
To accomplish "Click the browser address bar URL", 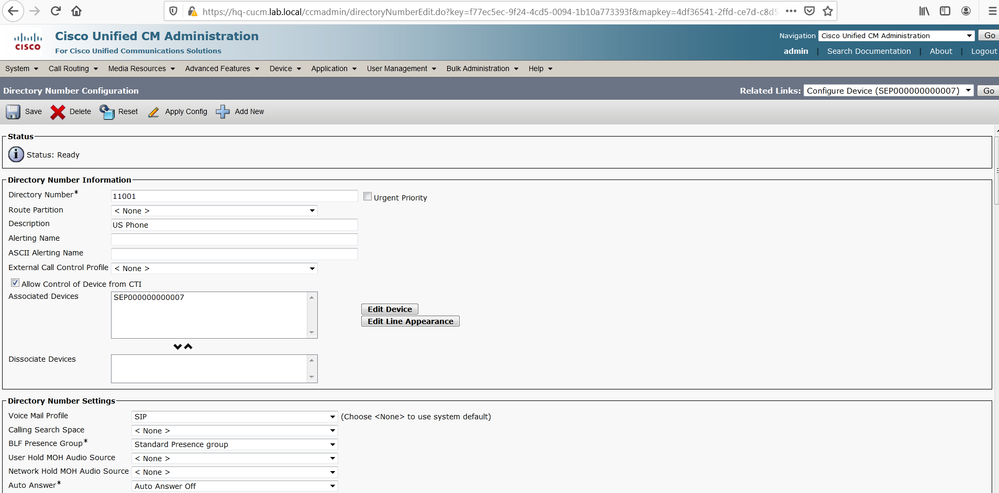I will point(489,11).
